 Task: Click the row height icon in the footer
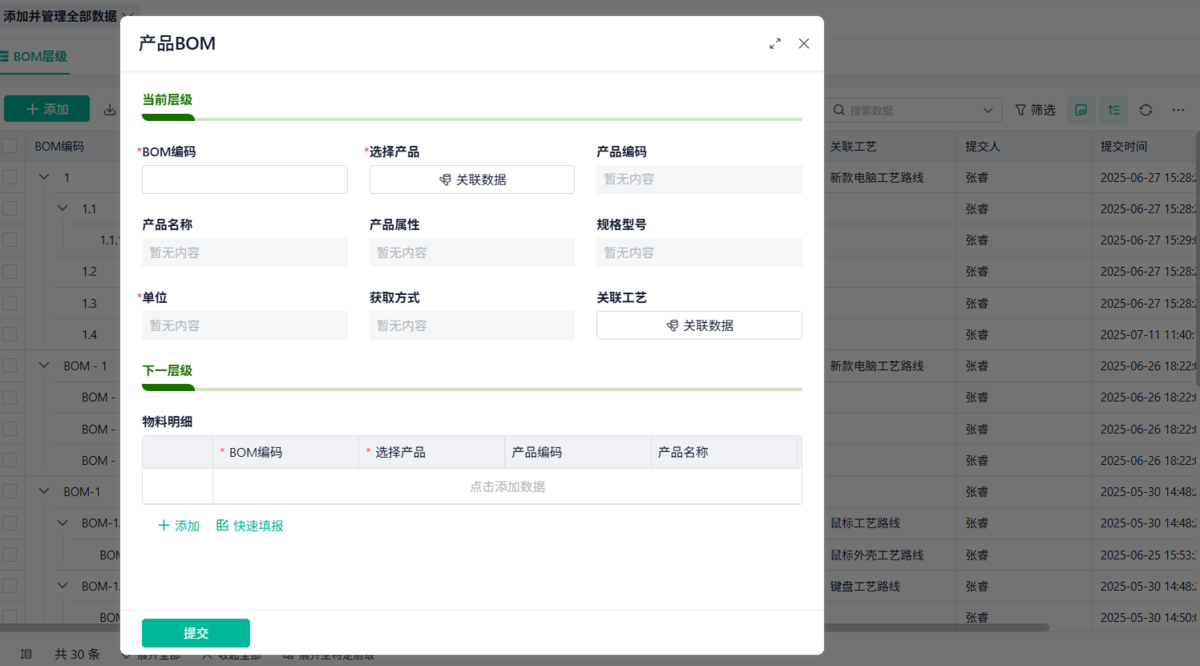[x=27, y=654]
